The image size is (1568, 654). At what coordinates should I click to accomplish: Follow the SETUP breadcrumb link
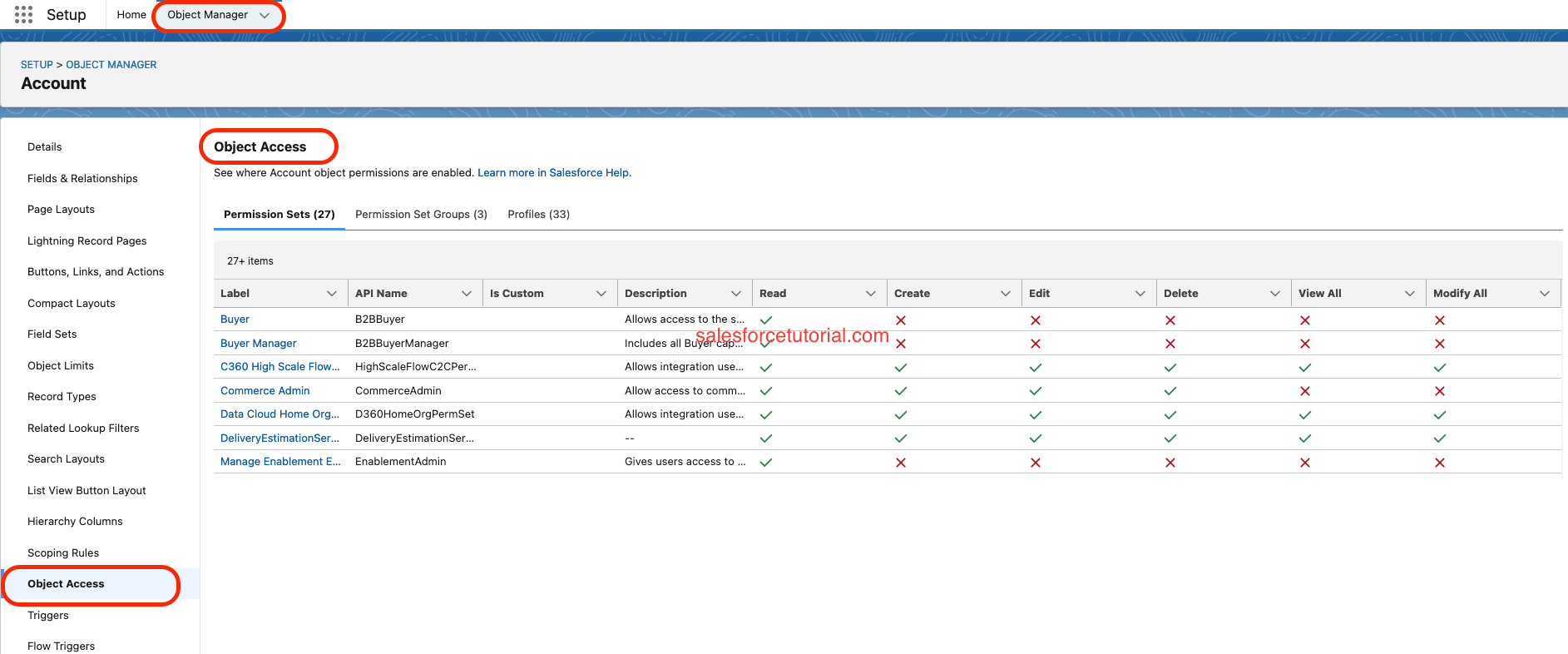pos(37,65)
